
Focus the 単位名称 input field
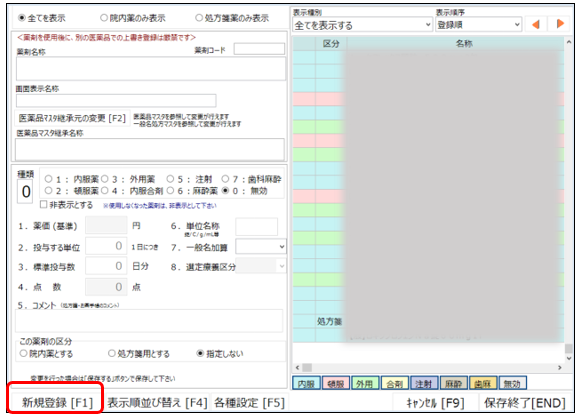[x=257, y=227]
